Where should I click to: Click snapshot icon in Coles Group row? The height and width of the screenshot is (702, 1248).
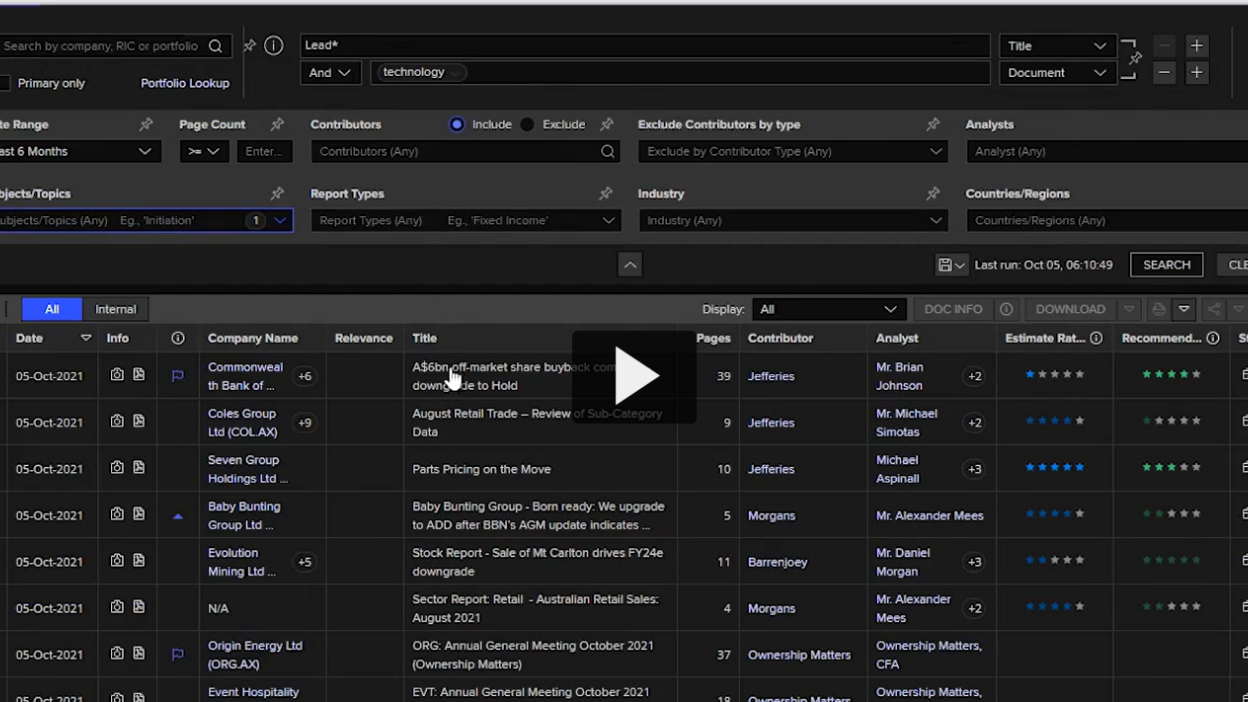click(x=117, y=422)
